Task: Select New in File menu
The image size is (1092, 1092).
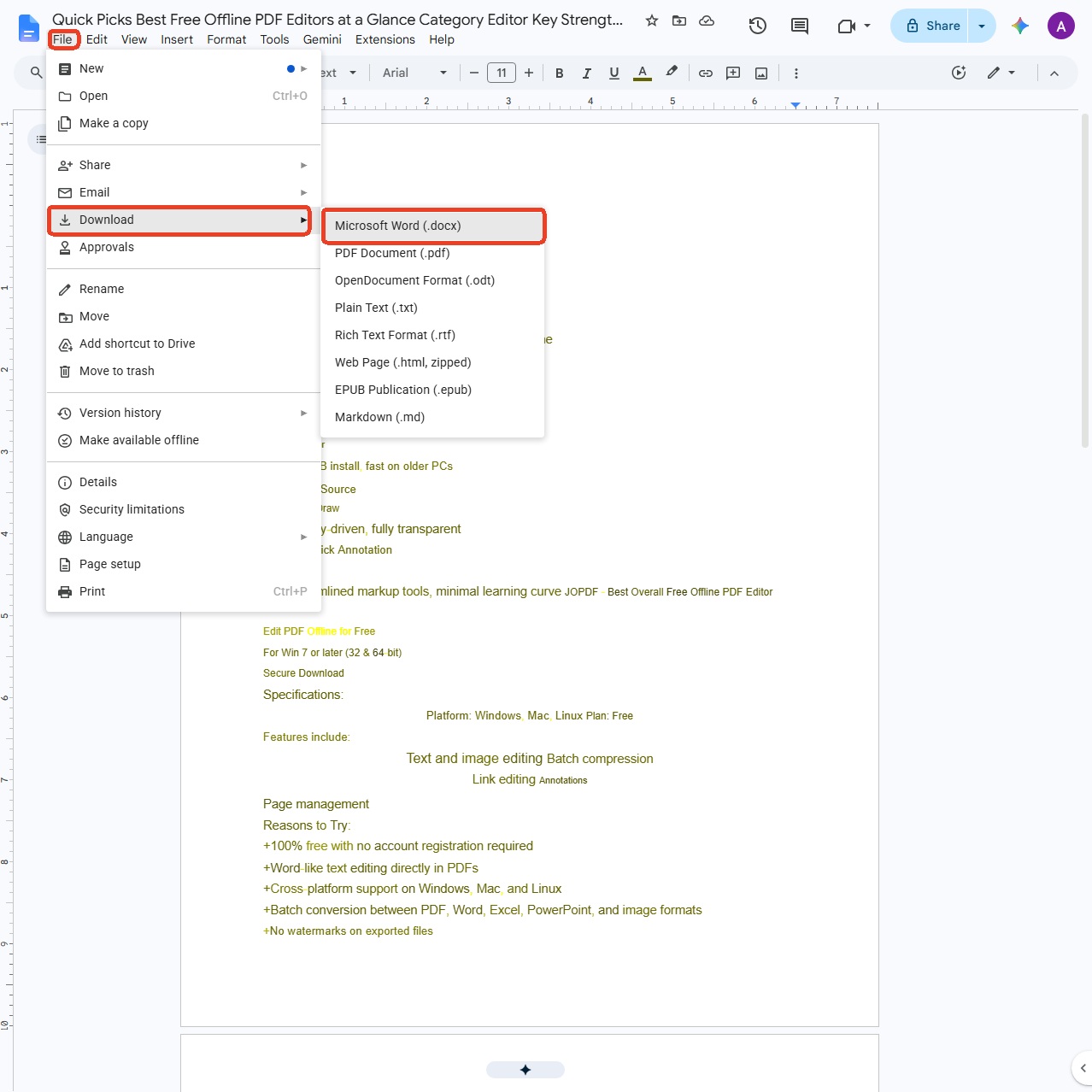Action: pyautogui.click(x=184, y=68)
